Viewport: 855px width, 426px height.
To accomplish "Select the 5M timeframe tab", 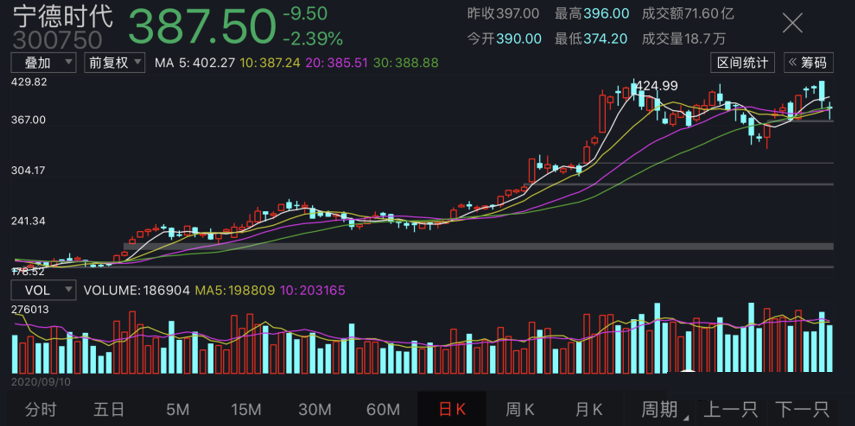I will tap(178, 409).
